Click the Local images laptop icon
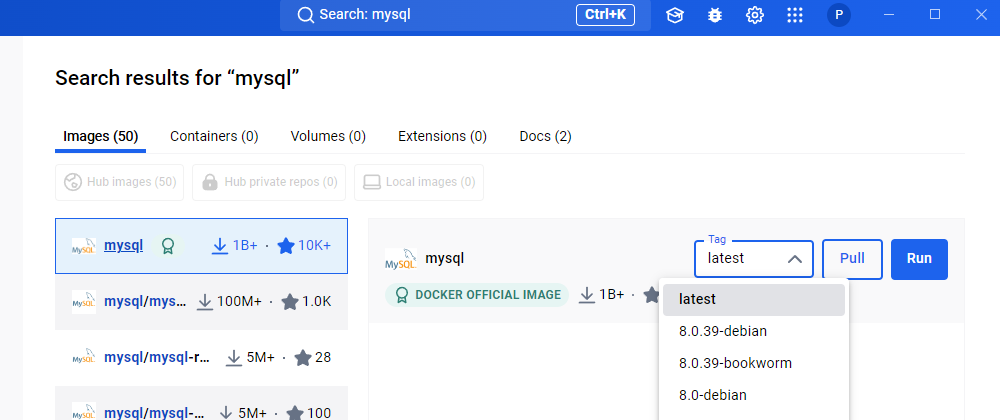The width and height of the screenshot is (1000, 420). click(372, 182)
